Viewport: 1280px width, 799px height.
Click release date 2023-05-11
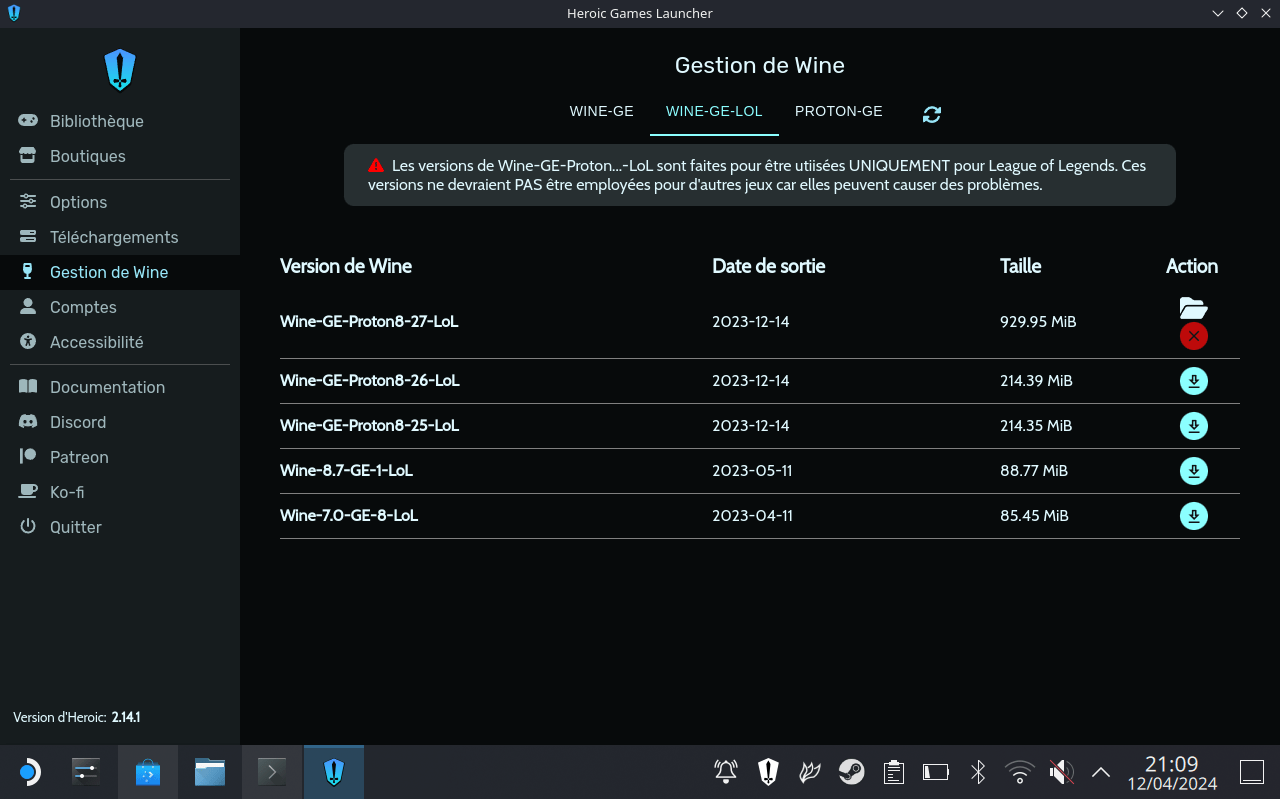[x=751, y=471]
